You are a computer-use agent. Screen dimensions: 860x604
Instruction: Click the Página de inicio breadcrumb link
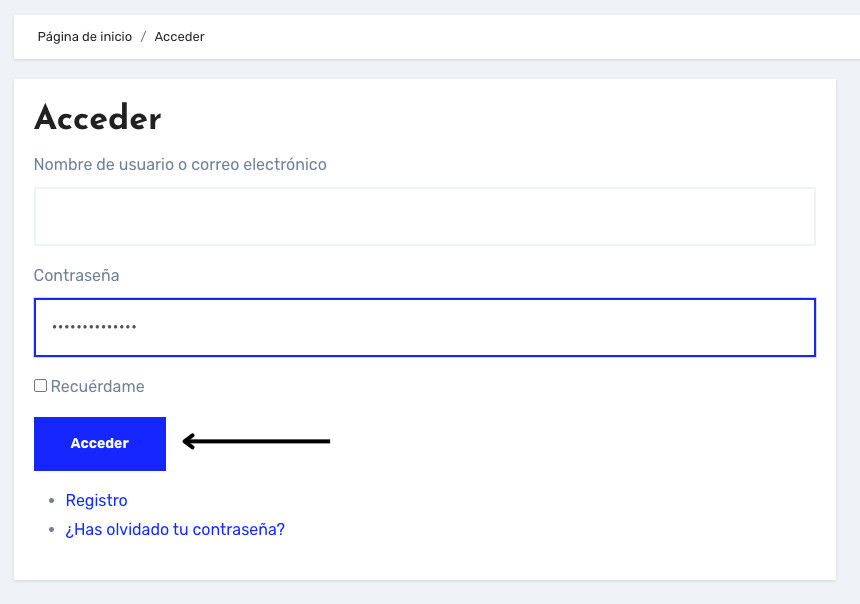[84, 37]
